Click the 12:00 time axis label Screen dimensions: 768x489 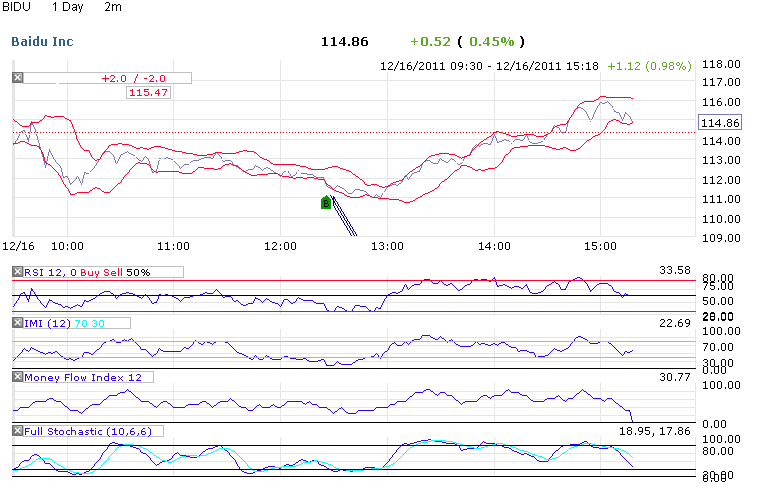pyautogui.click(x=280, y=246)
